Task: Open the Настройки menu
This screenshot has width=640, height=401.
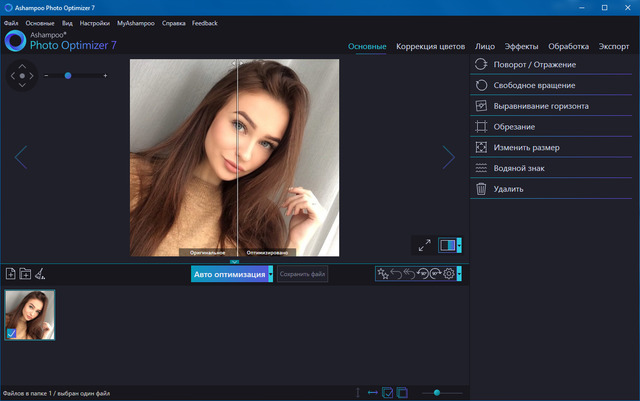Action: pyautogui.click(x=95, y=23)
